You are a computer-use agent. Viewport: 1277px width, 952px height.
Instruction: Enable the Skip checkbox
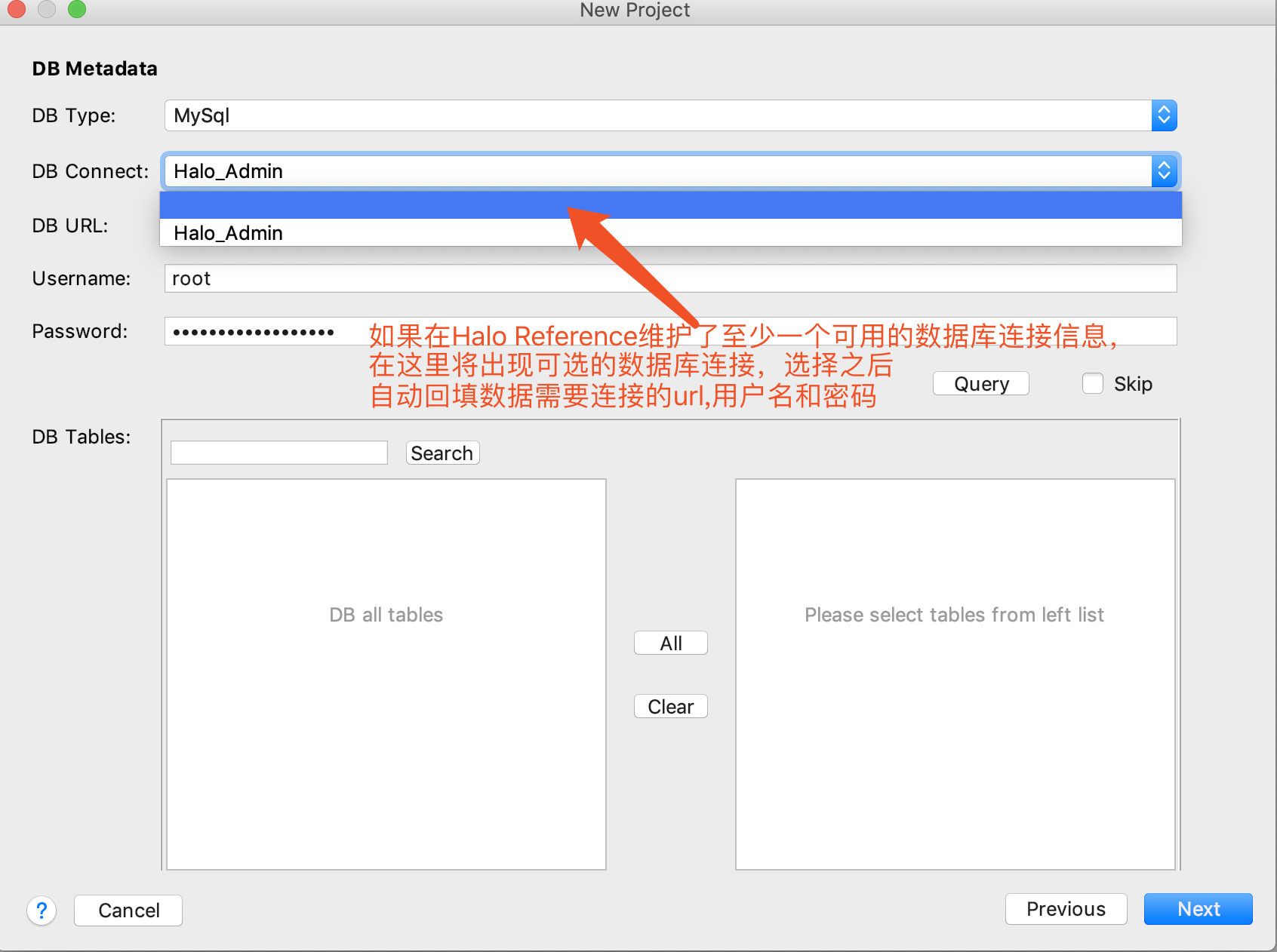coord(1092,384)
